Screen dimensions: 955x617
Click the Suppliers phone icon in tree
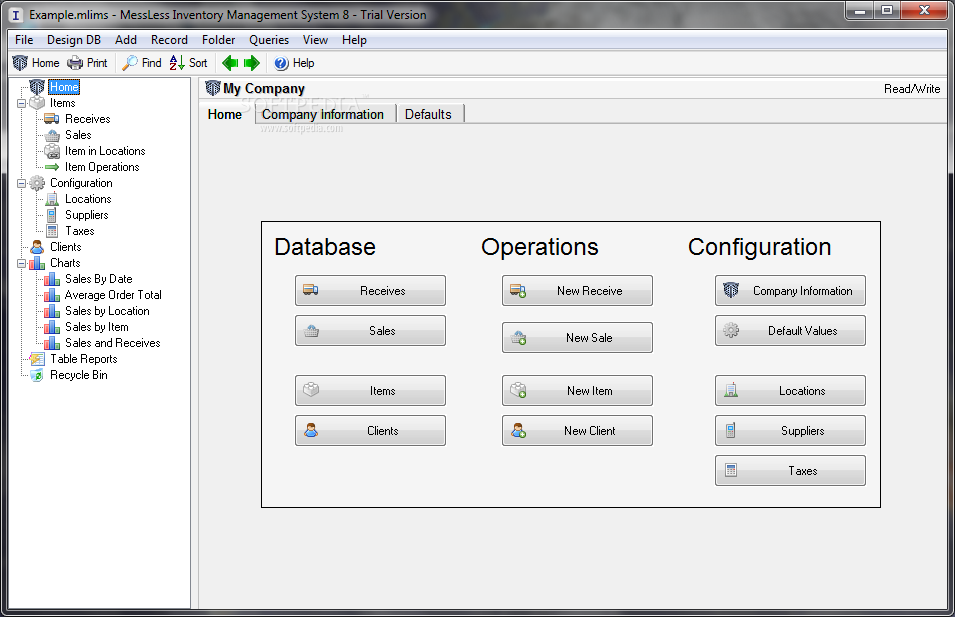[x=52, y=215]
